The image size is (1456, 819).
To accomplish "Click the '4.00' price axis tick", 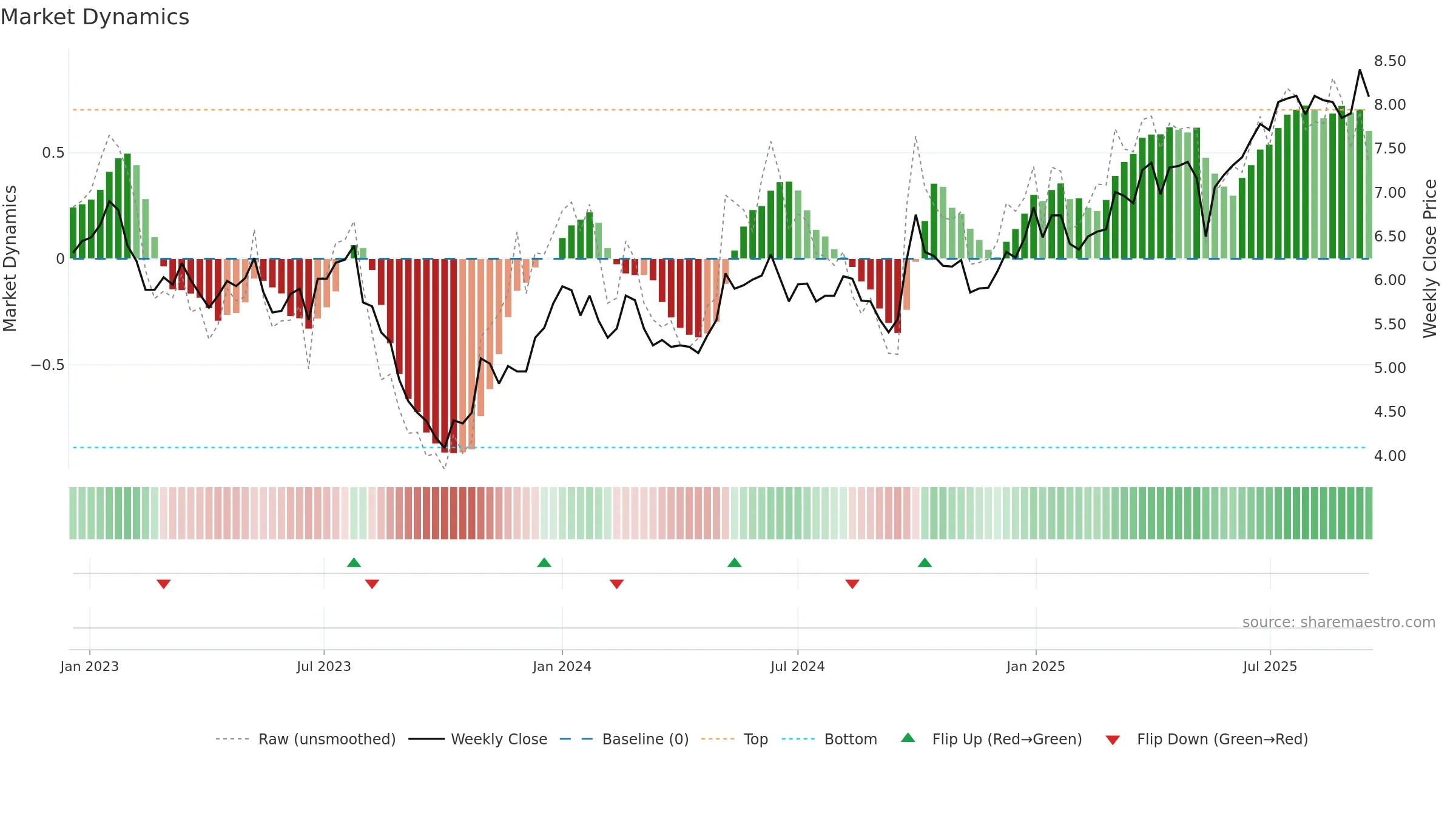I will tap(1390, 456).
